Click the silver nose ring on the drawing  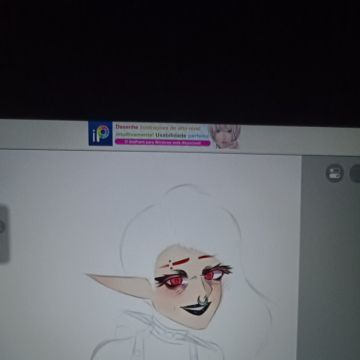202,300
